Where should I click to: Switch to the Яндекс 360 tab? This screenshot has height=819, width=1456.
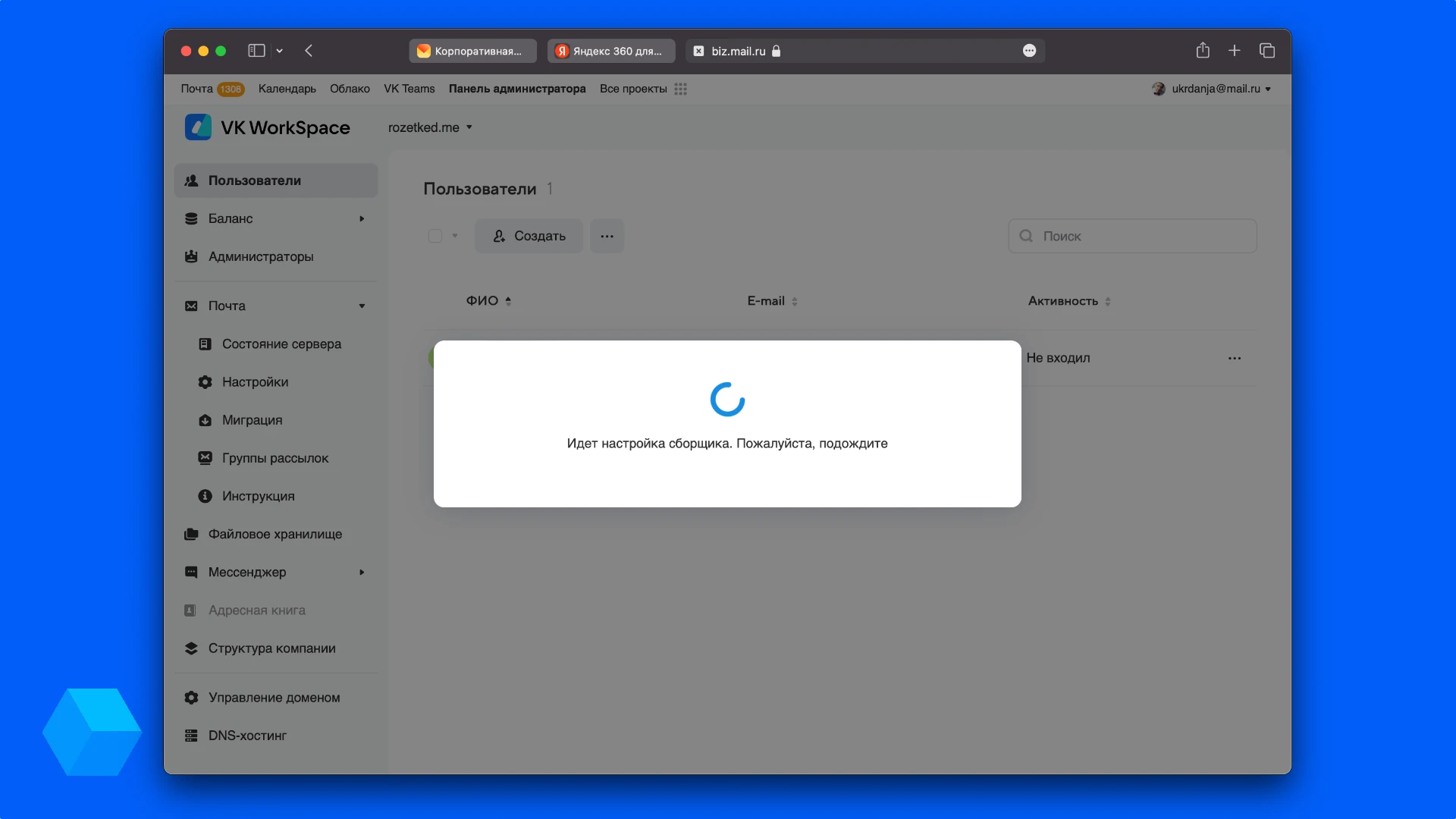click(x=611, y=51)
